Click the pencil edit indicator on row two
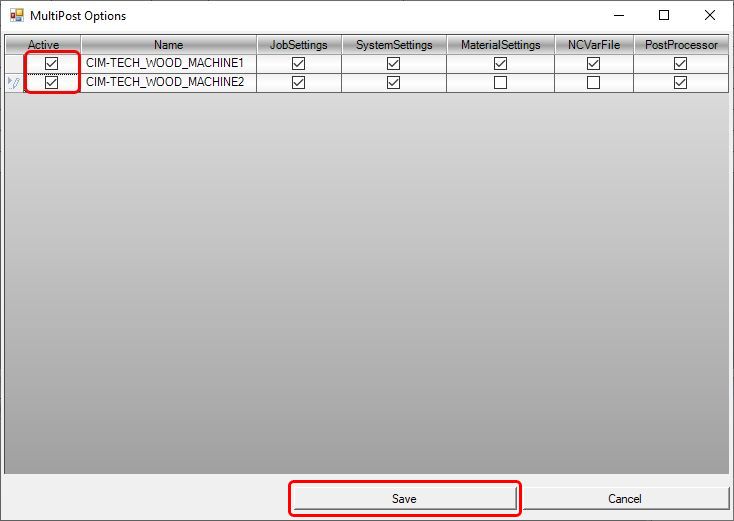 pyautogui.click(x=13, y=83)
